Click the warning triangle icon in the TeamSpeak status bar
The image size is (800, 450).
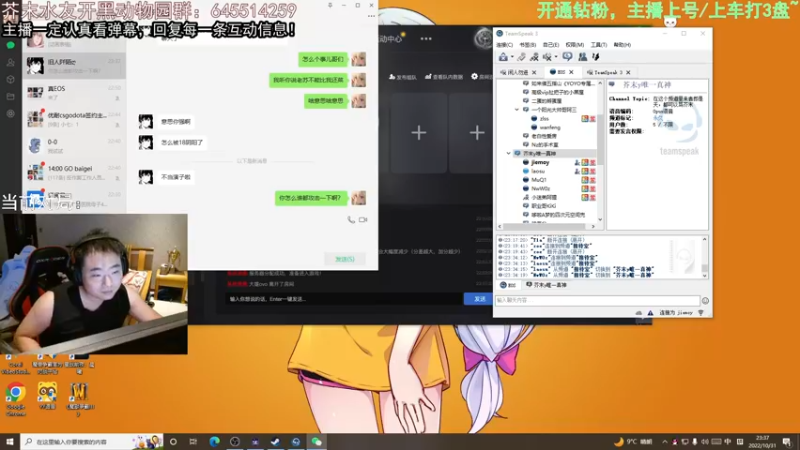(650, 313)
